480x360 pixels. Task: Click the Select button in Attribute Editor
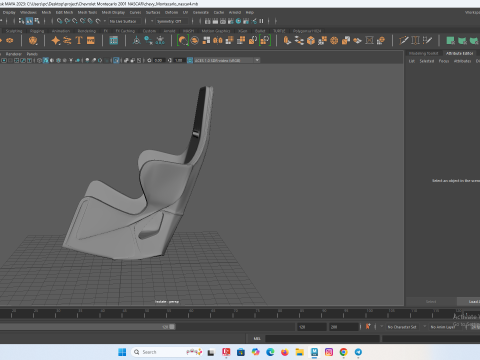(431, 302)
